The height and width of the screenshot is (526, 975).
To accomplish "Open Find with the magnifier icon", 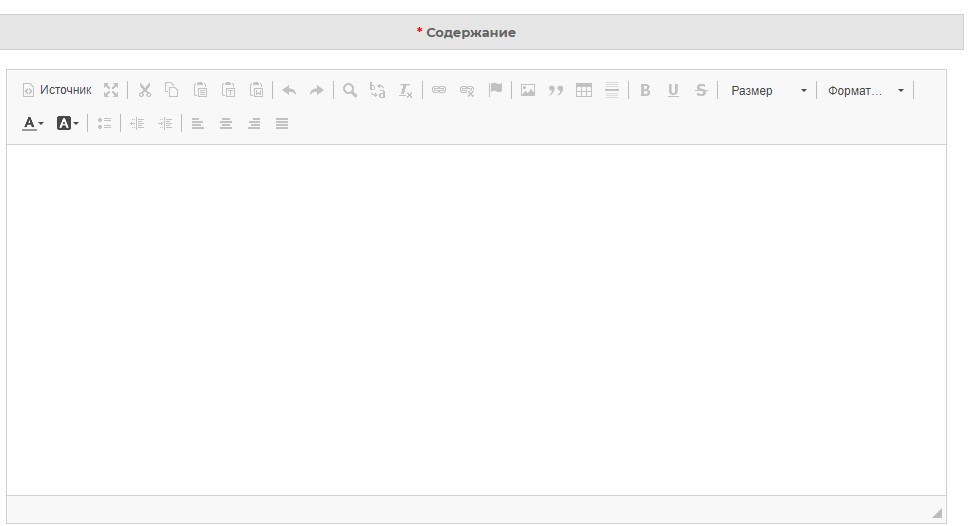I will pos(350,90).
